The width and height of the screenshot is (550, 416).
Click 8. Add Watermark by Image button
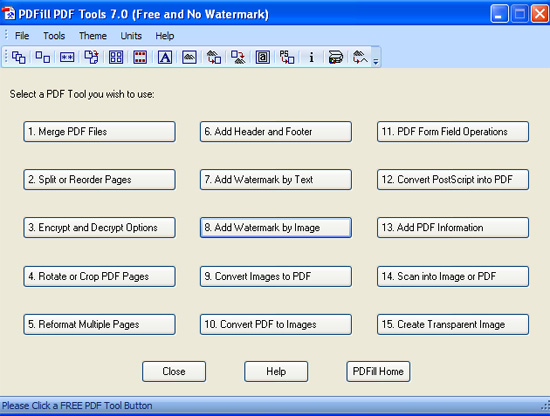(x=276, y=228)
